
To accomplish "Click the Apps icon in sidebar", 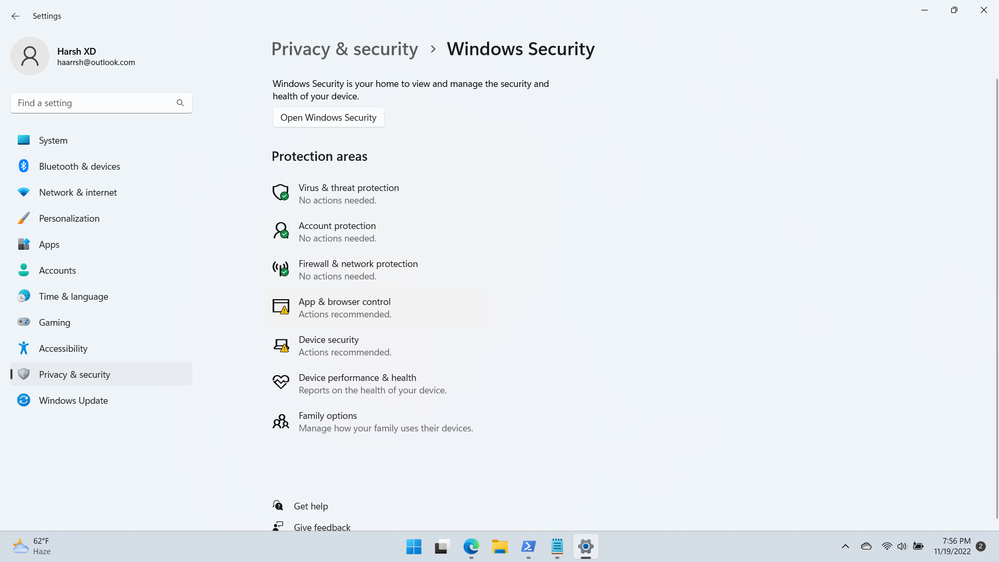I will pos(24,244).
